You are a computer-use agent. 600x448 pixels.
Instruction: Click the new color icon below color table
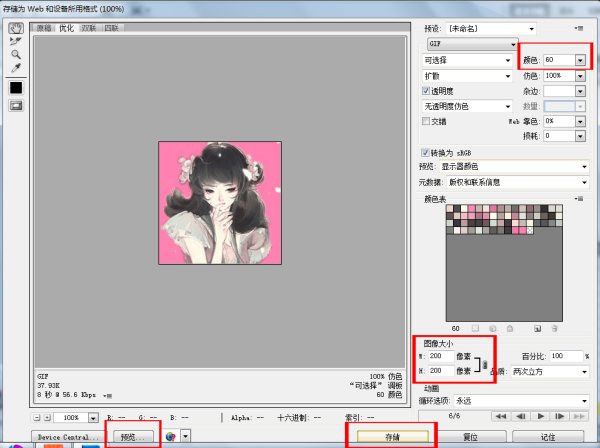[537, 329]
